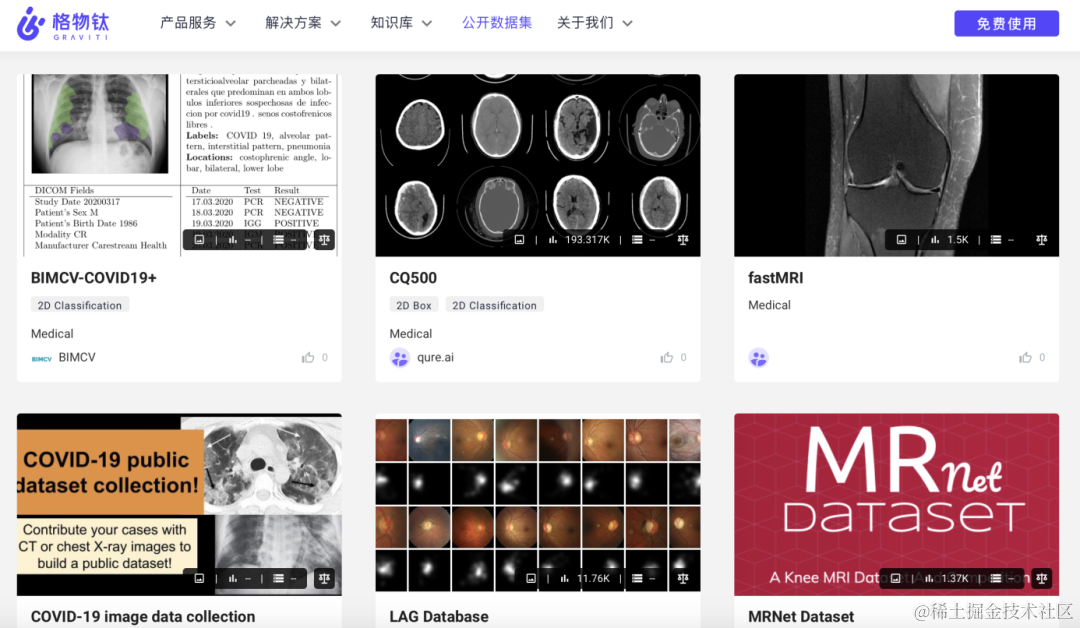Click the license scales icon on the MRNet Dataset thumbnail
The image size is (1080, 628).
(x=1041, y=578)
